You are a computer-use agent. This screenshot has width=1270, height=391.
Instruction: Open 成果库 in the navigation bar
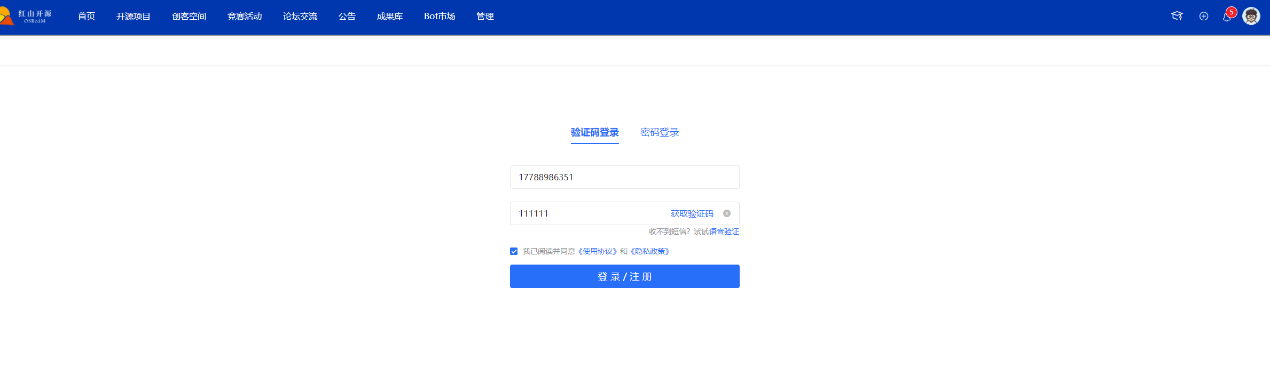(x=389, y=16)
